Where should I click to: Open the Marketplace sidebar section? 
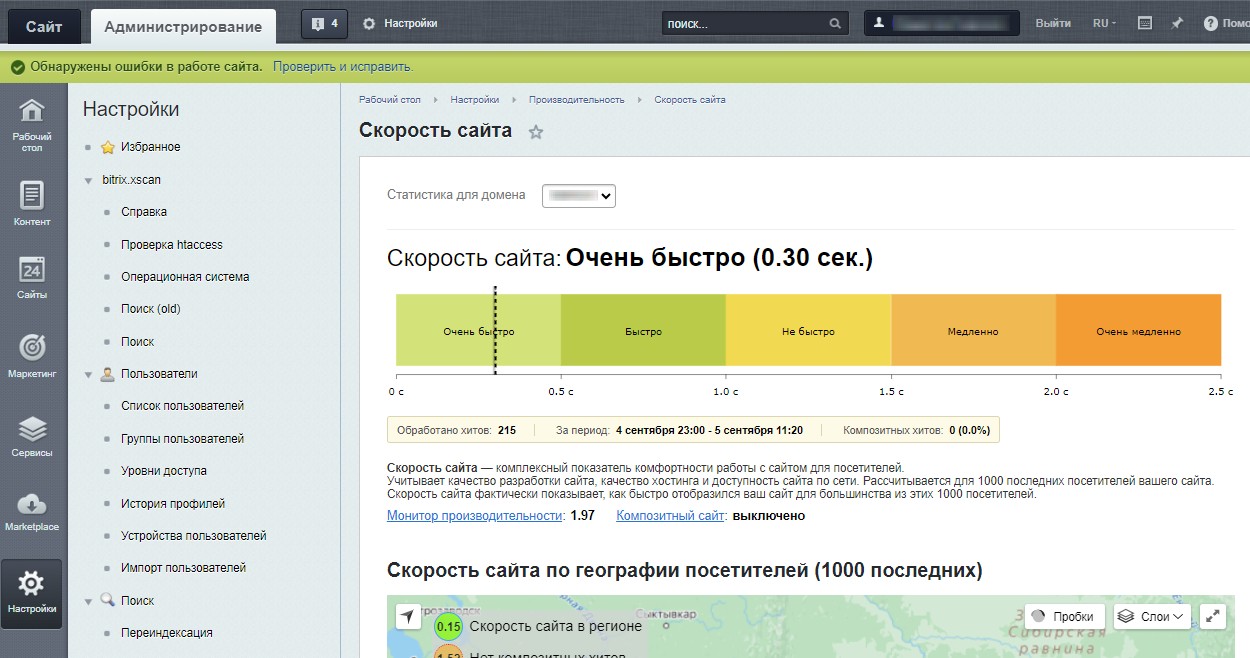tap(32, 511)
